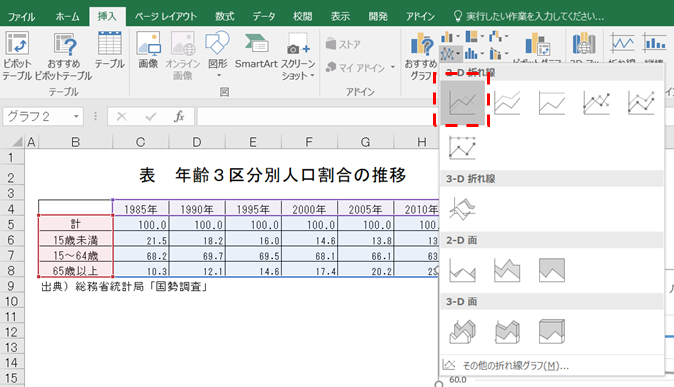The width and height of the screenshot is (674, 387).
Task: Select the 3-D Area chart
Action: pos(462,332)
